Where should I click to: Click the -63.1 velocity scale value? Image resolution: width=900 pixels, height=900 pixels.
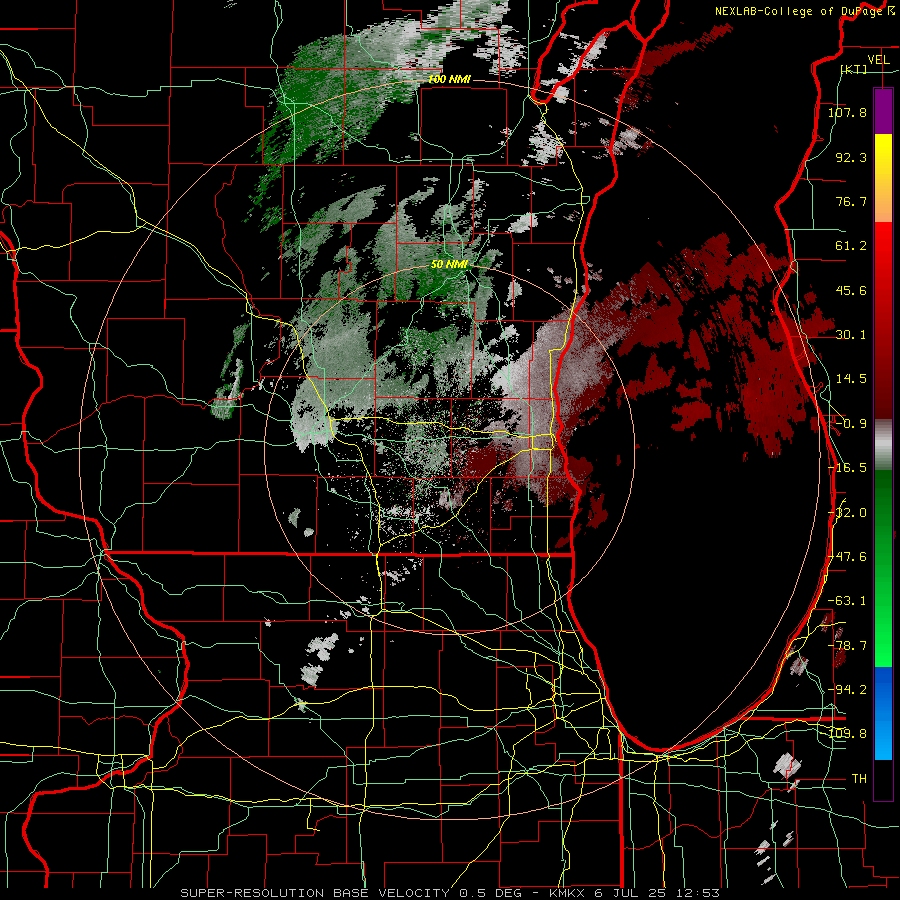coord(847,600)
